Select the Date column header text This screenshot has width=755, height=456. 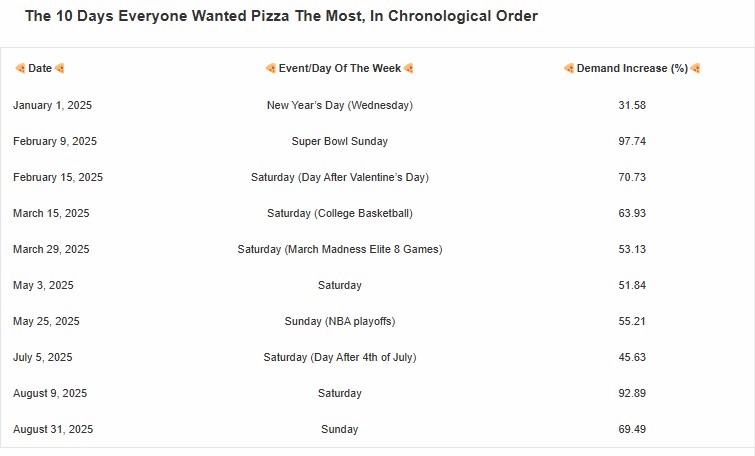[x=40, y=68]
